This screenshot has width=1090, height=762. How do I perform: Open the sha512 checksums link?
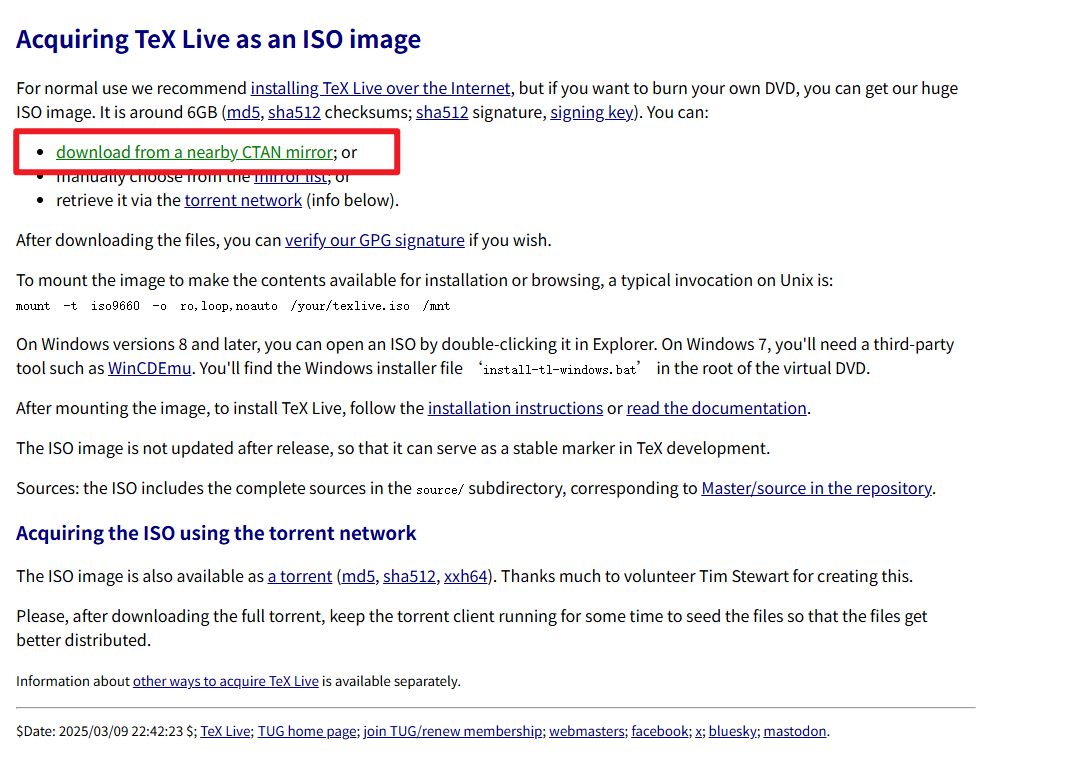(294, 112)
